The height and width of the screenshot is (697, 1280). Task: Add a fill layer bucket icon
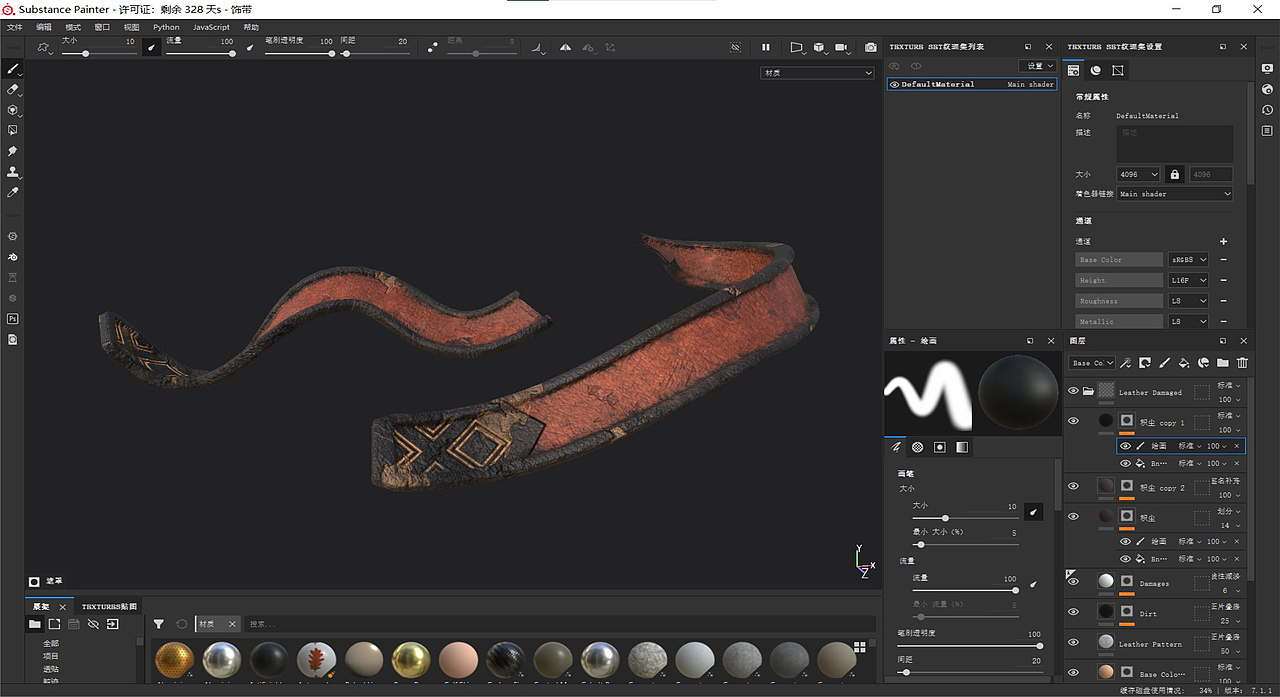pos(1184,363)
